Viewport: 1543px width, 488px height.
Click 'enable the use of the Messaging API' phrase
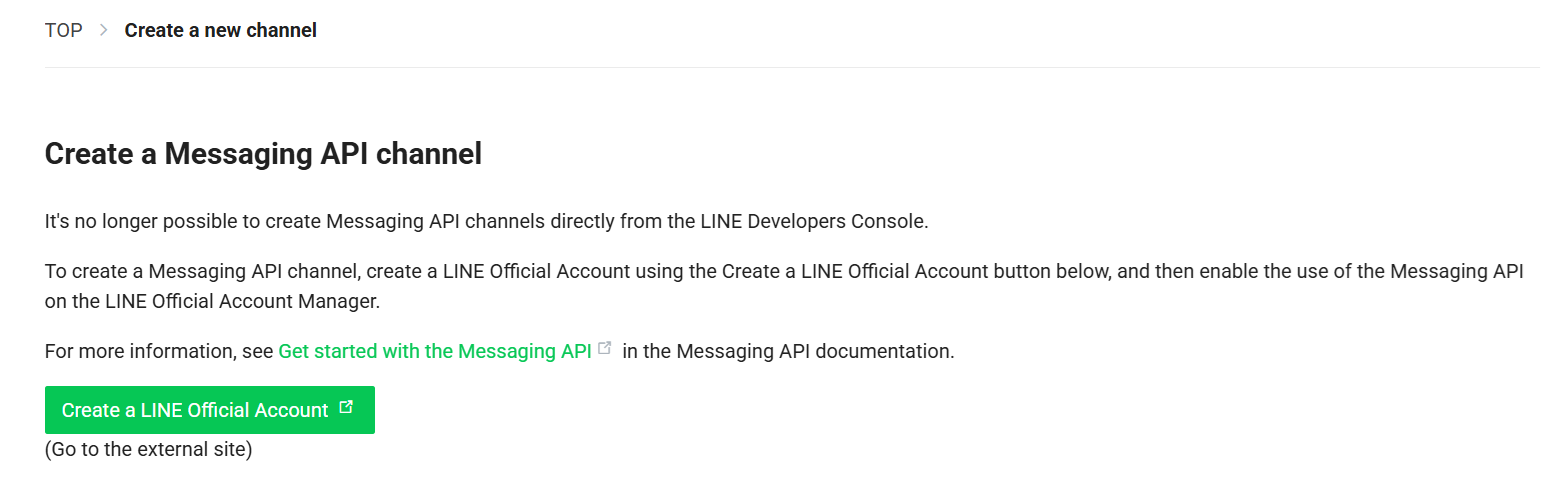coord(1378,271)
